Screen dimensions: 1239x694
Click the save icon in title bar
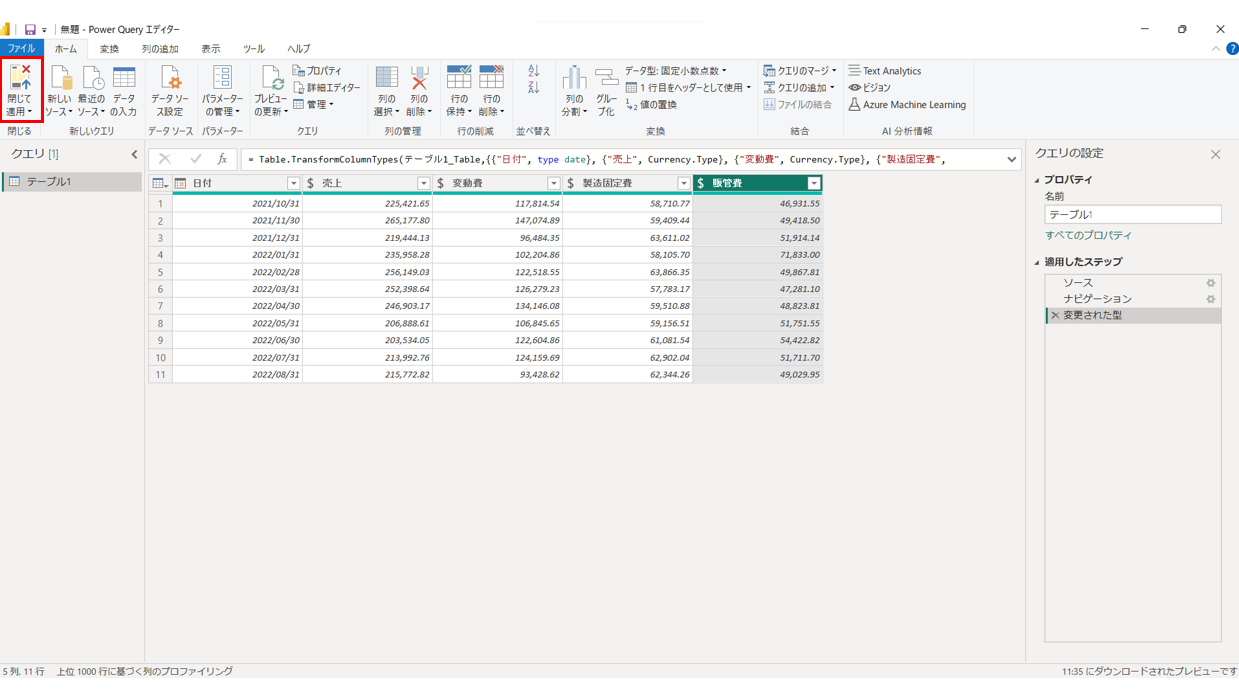(x=30, y=30)
